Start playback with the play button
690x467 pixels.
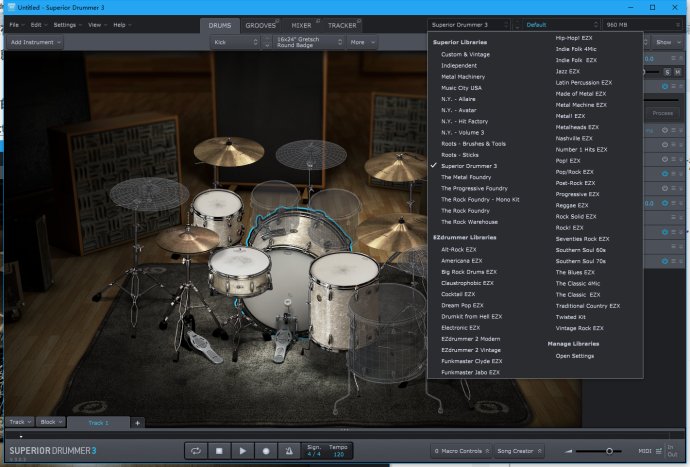pyautogui.click(x=242, y=451)
